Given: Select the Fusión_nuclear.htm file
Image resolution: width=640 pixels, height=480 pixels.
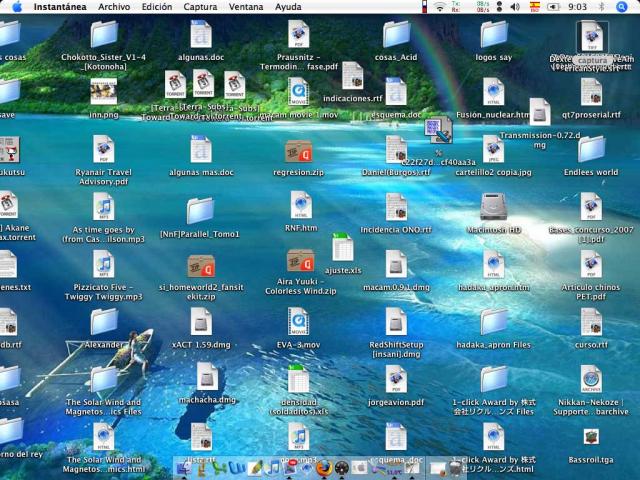Looking at the screenshot, I should pyautogui.click(x=494, y=91).
